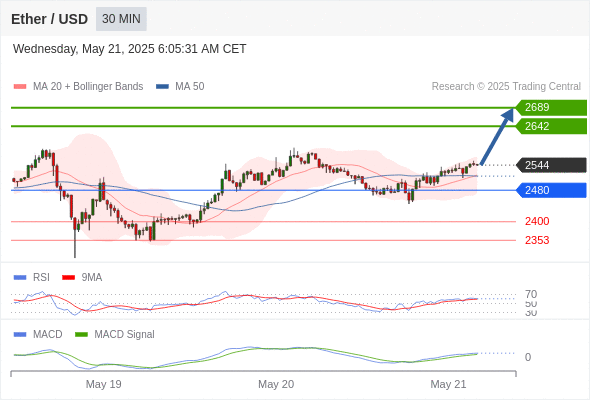Screen dimensions: 590x400
Task: Select the green 2642 resistance label
Action: tap(551, 126)
